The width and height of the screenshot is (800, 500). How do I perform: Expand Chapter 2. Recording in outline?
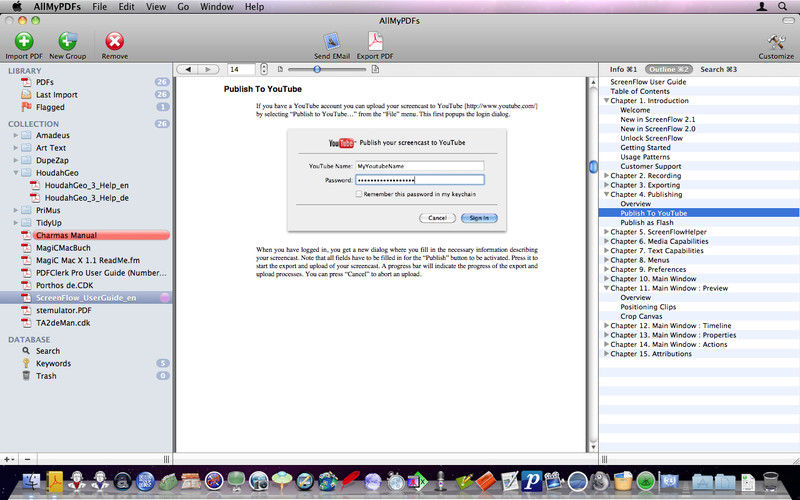coord(606,176)
